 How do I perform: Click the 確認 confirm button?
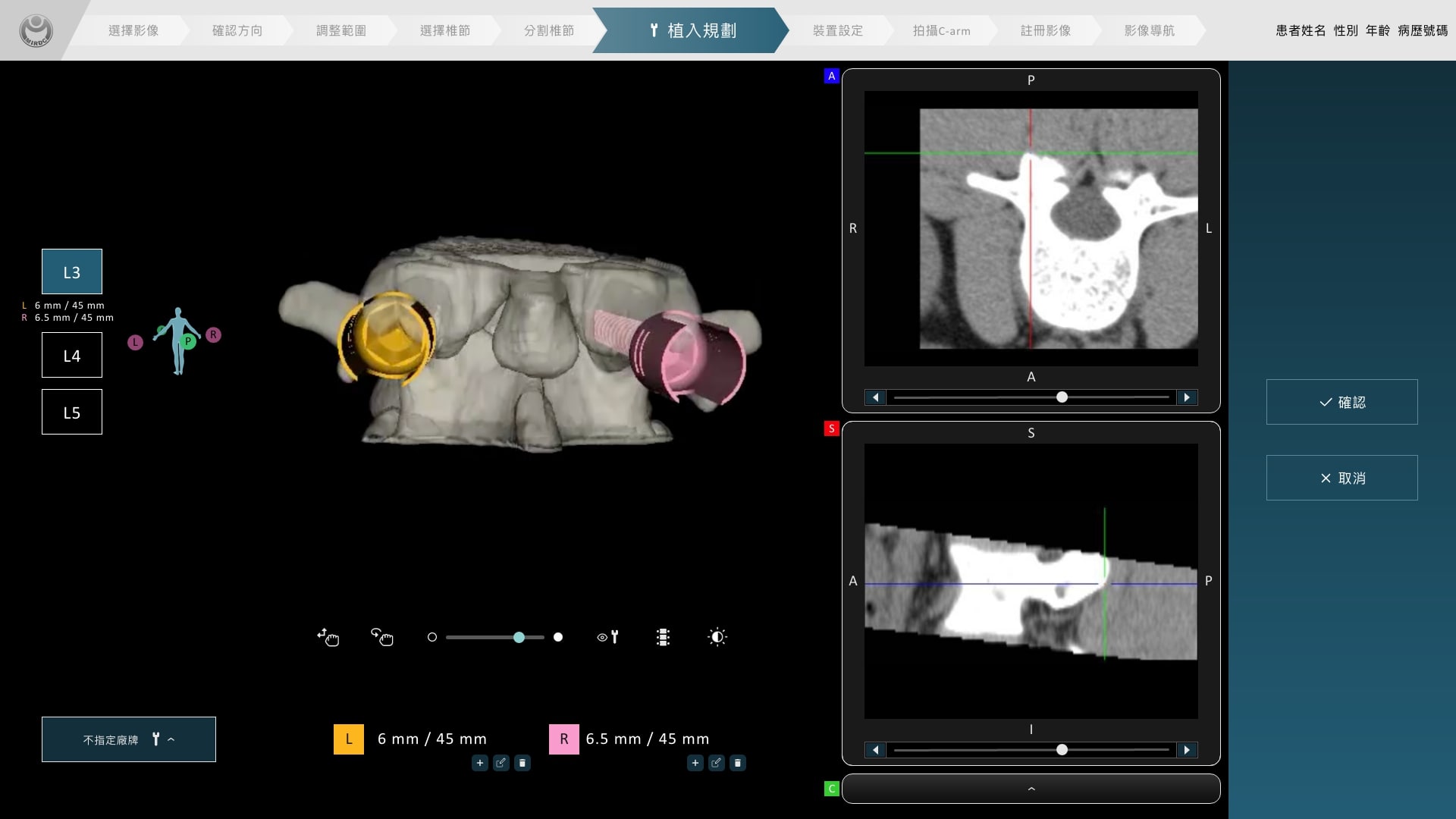pyautogui.click(x=1341, y=402)
